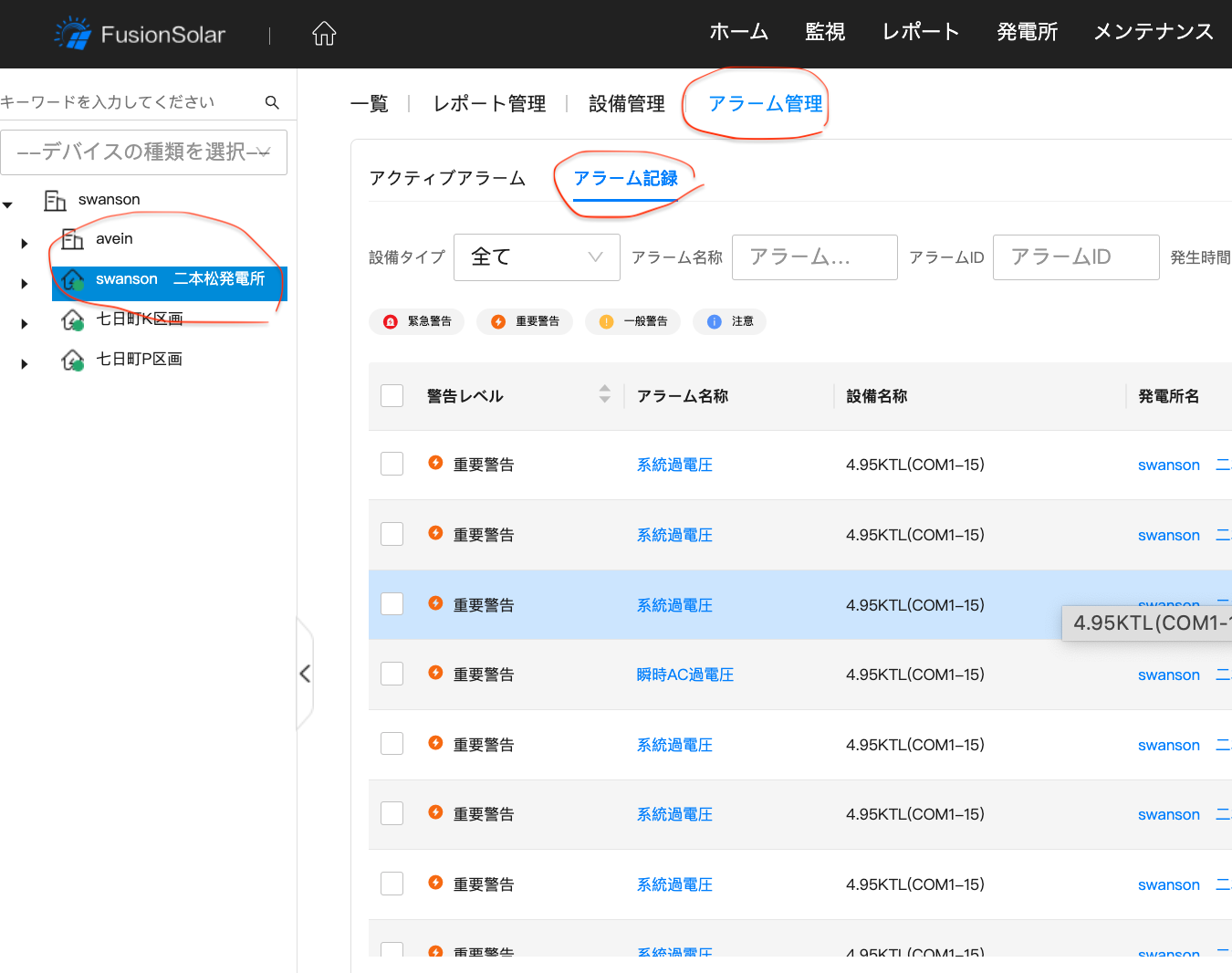Screen dimensions: 1232x973
Task: Expand the avein tree node
Action: [25, 244]
